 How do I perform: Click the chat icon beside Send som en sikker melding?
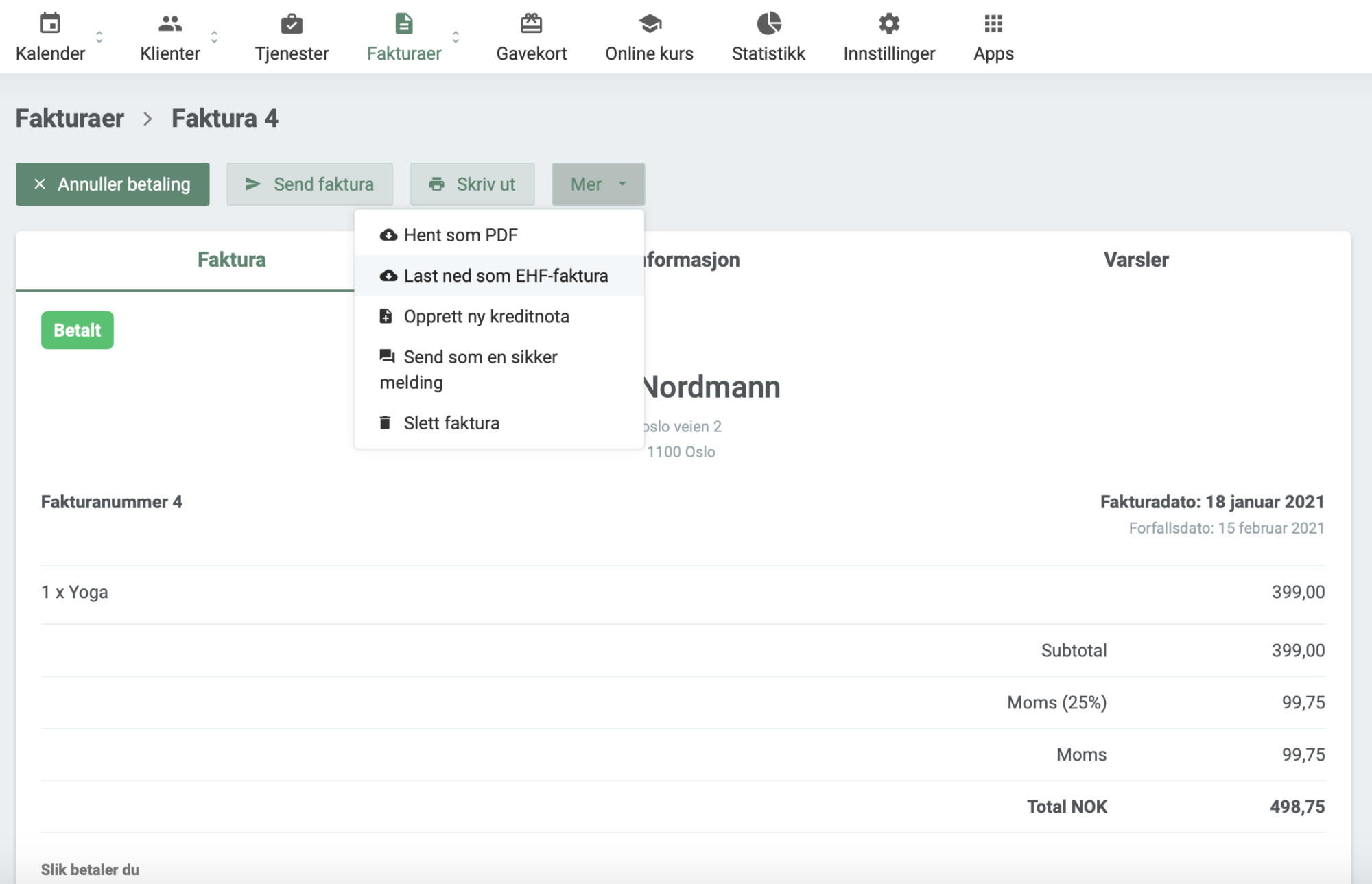(387, 357)
